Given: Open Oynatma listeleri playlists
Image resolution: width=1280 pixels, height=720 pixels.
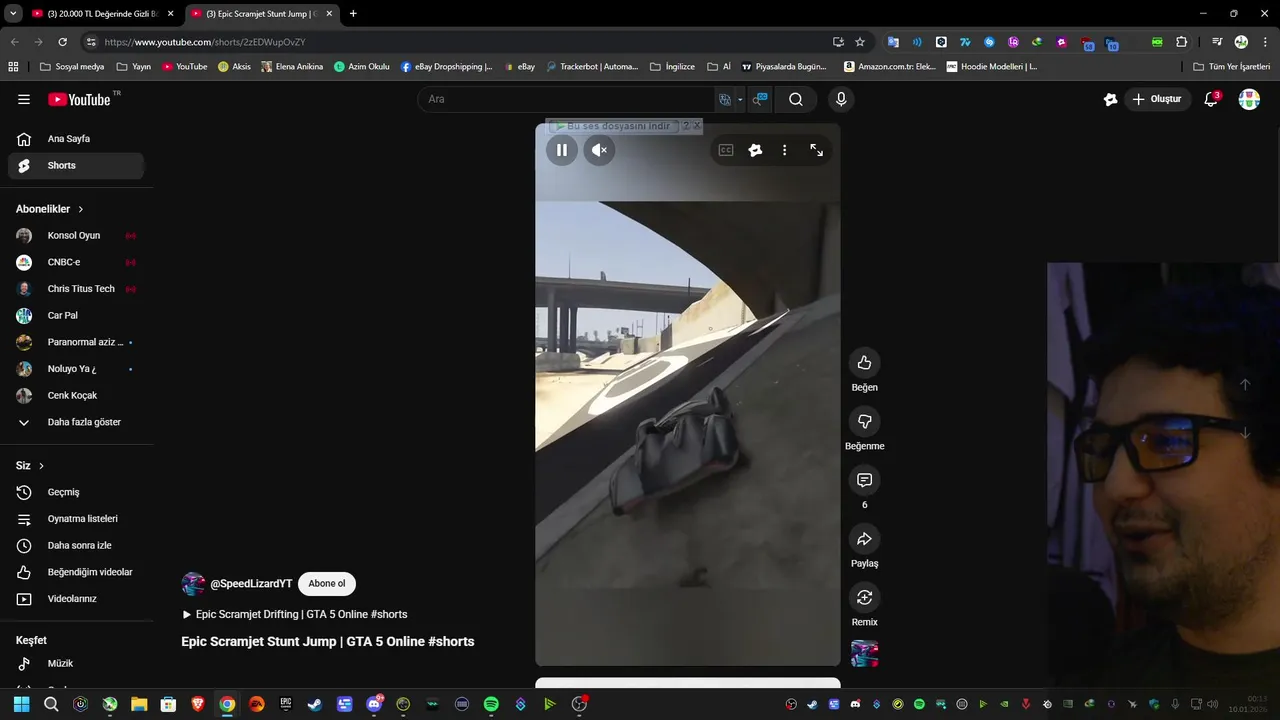Looking at the screenshot, I should (76, 519).
